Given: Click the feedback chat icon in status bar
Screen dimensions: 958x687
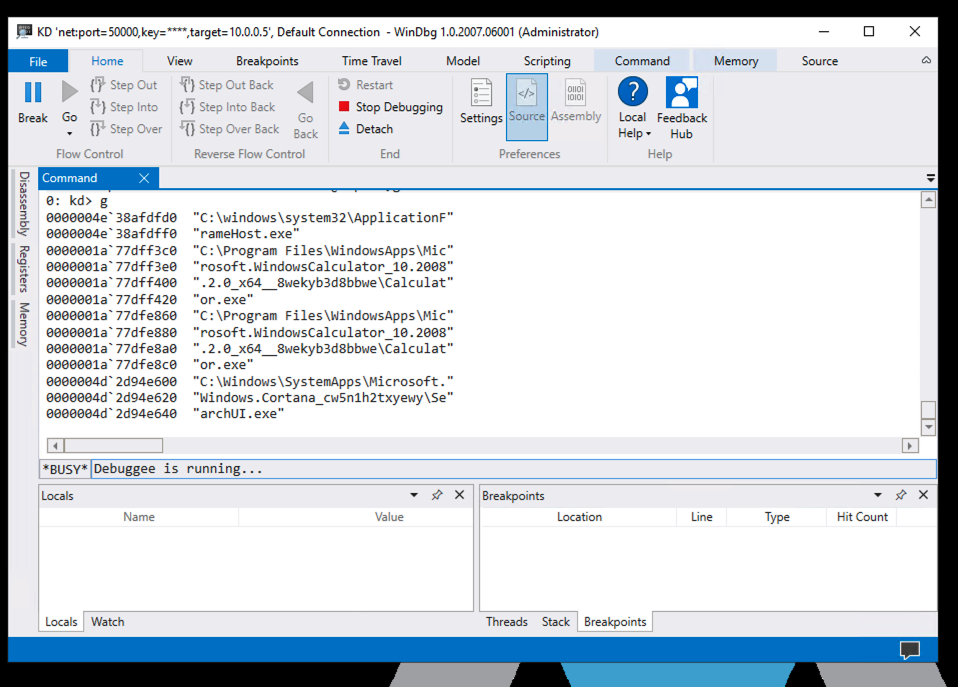Looking at the screenshot, I should 910,650.
